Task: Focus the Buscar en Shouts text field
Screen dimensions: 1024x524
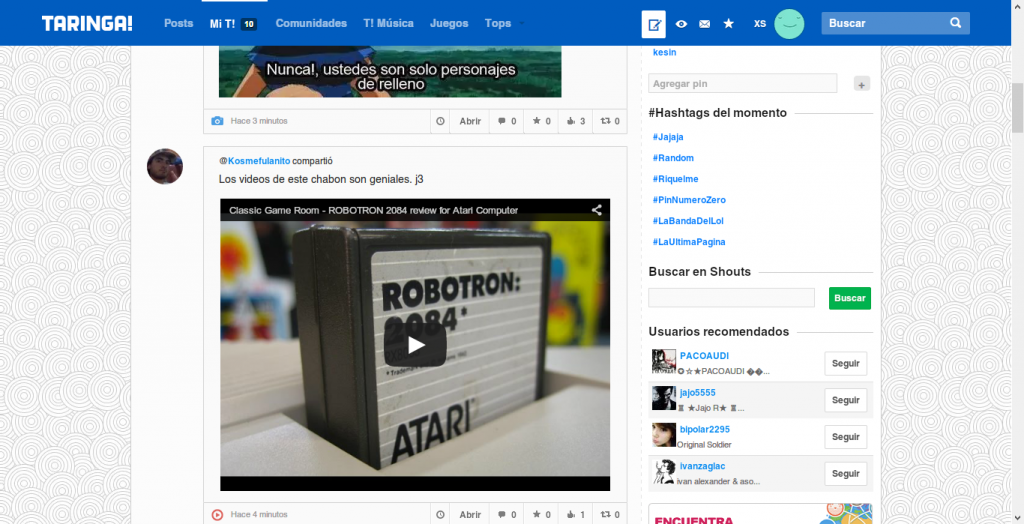Action: pyautogui.click(x=731, y=298)
